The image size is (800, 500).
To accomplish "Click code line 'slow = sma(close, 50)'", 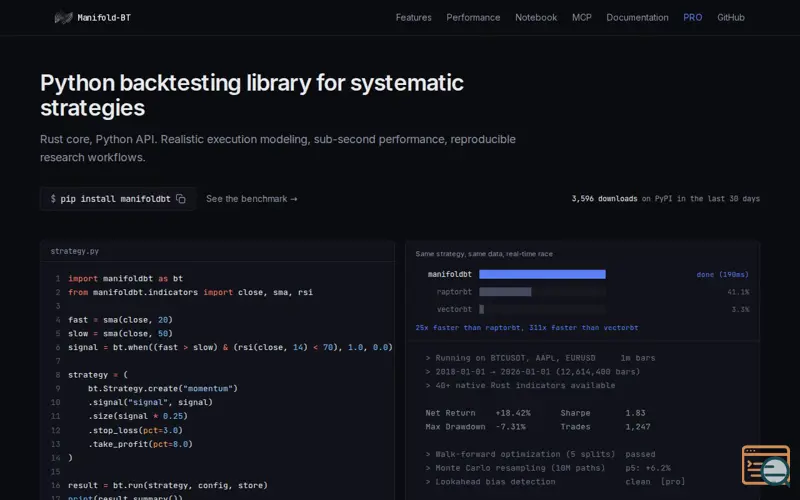I will click(x=120, y=334).
